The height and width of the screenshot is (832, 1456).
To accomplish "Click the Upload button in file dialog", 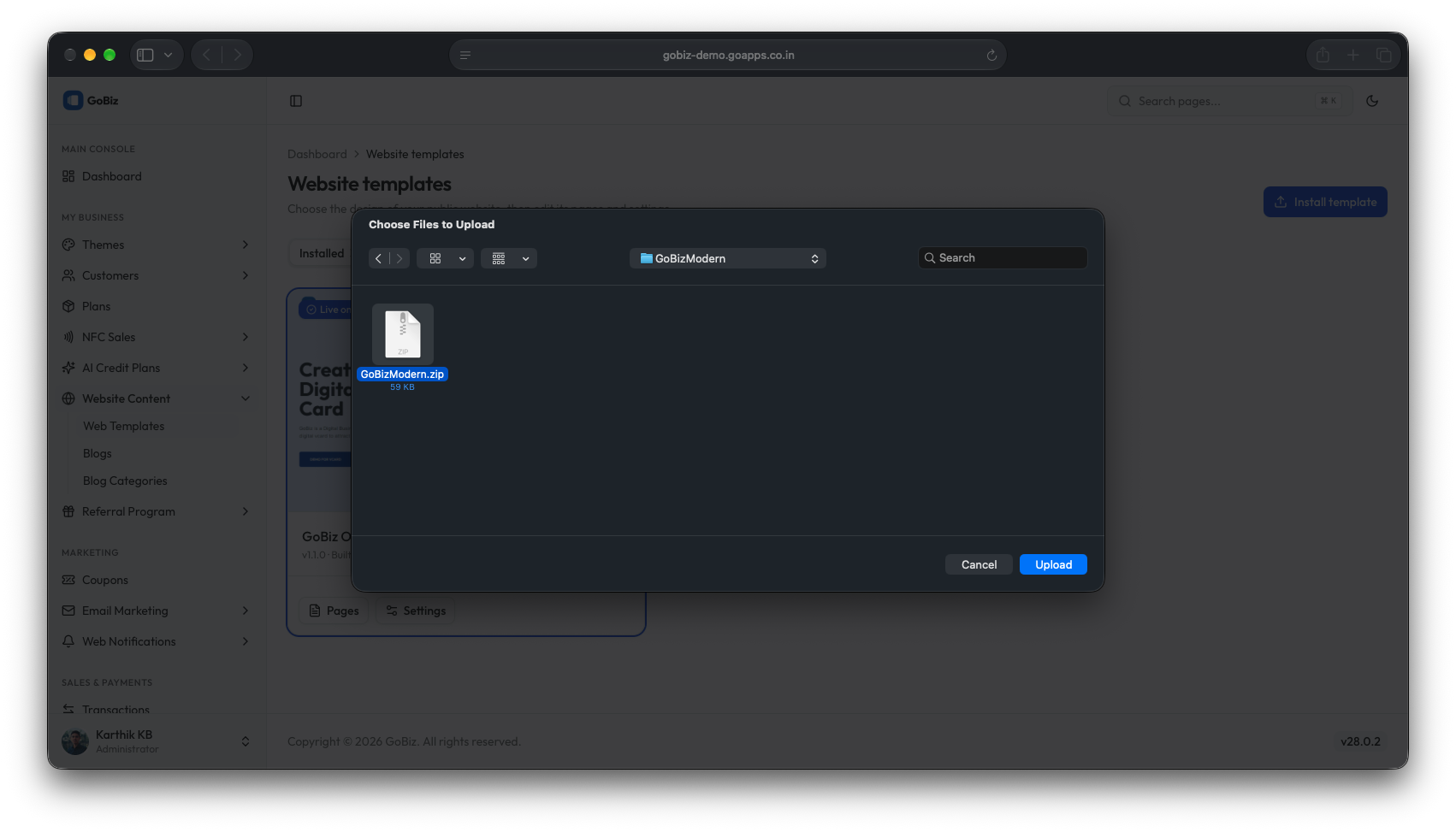I will [x=1053, y=564].
